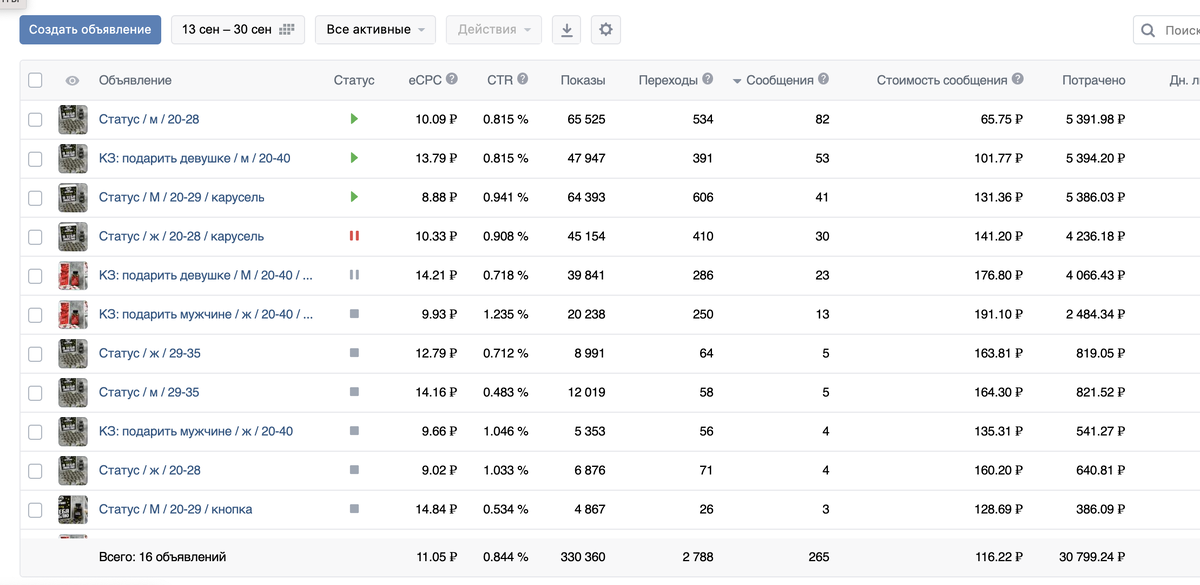
Task: Toggle the select-all checkbox in header
Action: (35, 80)
